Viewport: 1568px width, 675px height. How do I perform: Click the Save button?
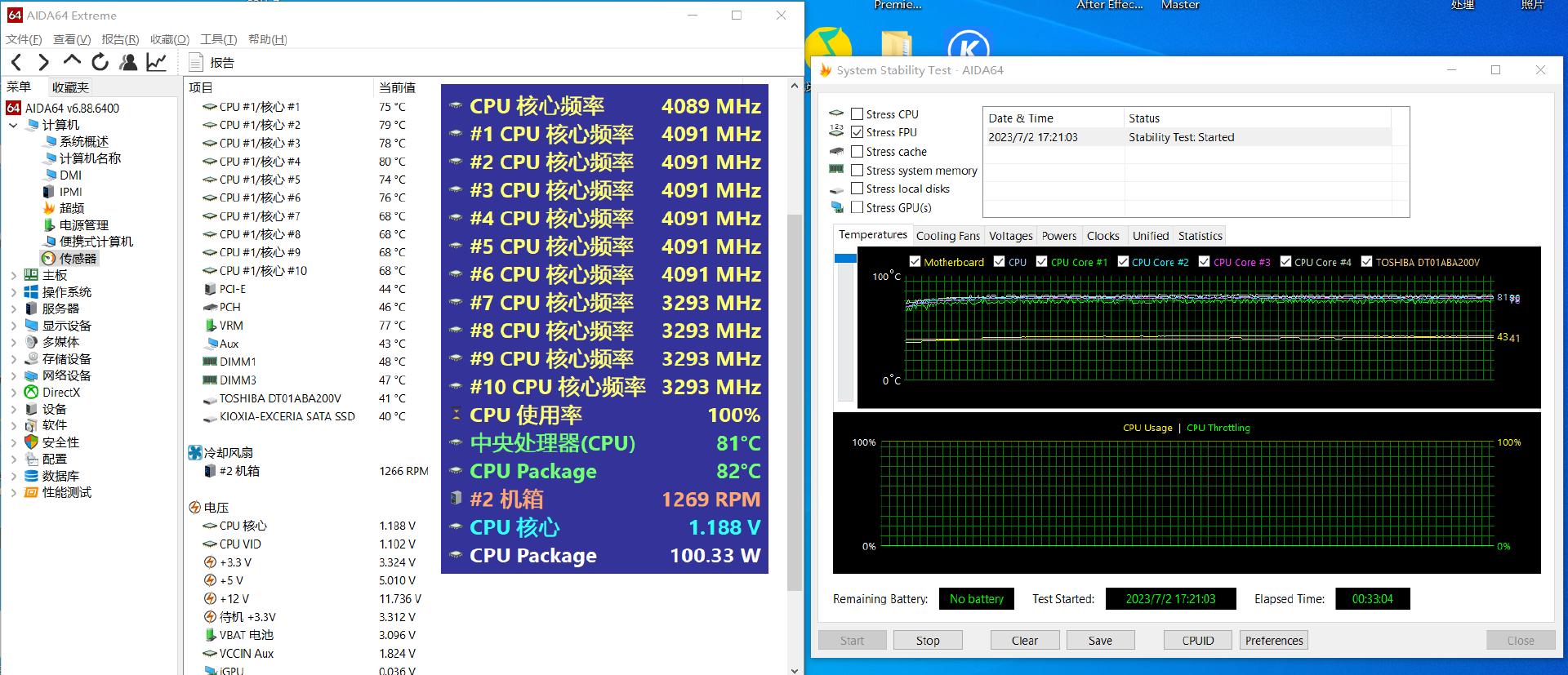click(x=1100, y=641)
